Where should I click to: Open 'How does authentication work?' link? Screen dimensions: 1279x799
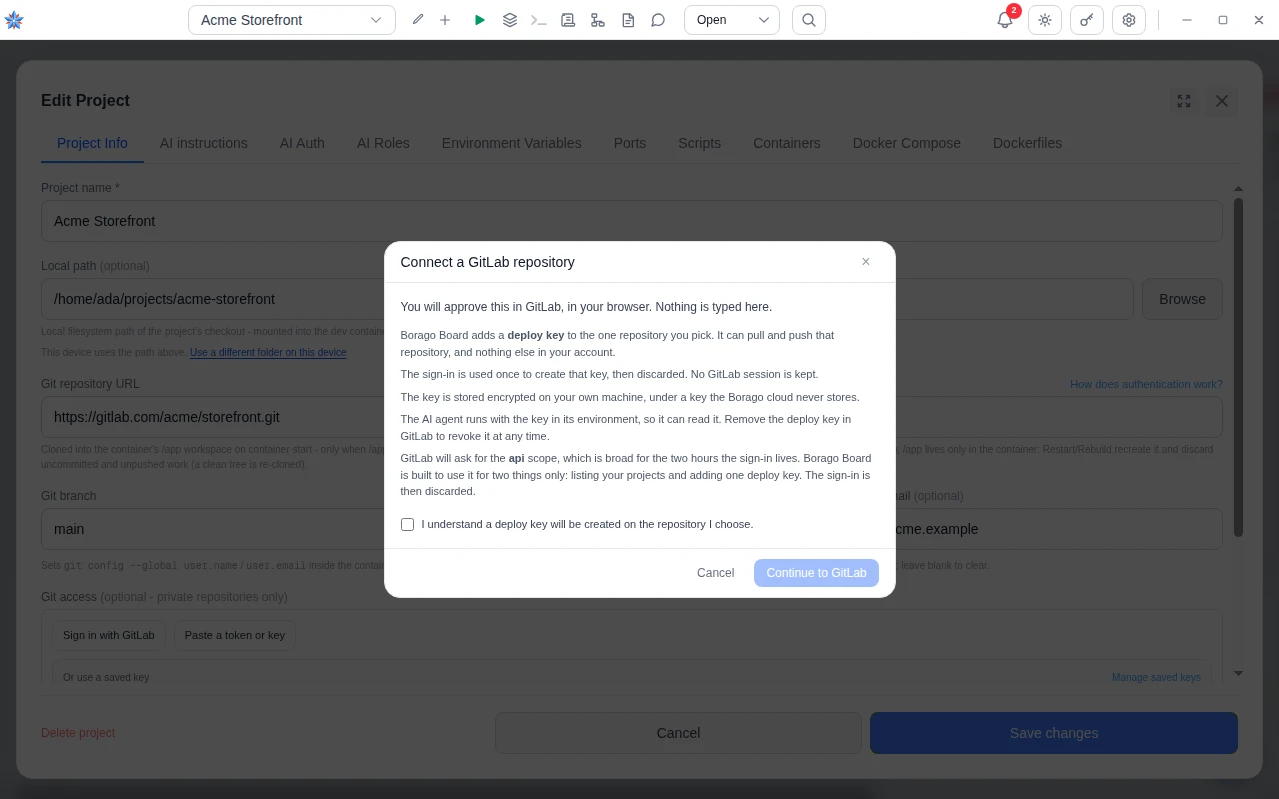[x=1146, y=384]
